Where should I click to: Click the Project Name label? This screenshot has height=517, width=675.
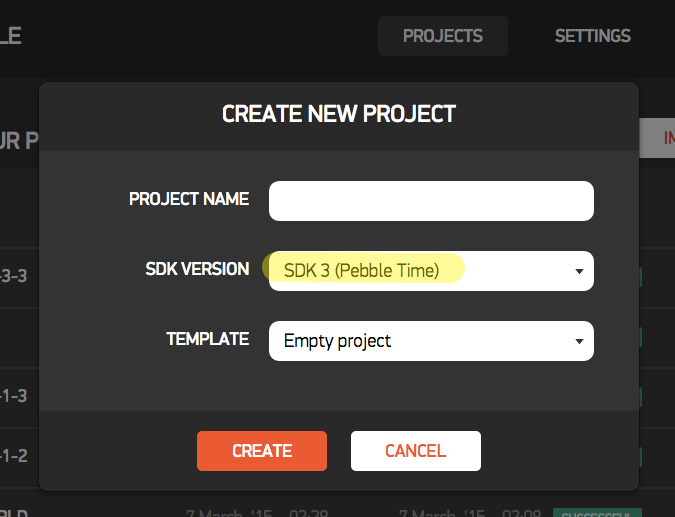189,199
